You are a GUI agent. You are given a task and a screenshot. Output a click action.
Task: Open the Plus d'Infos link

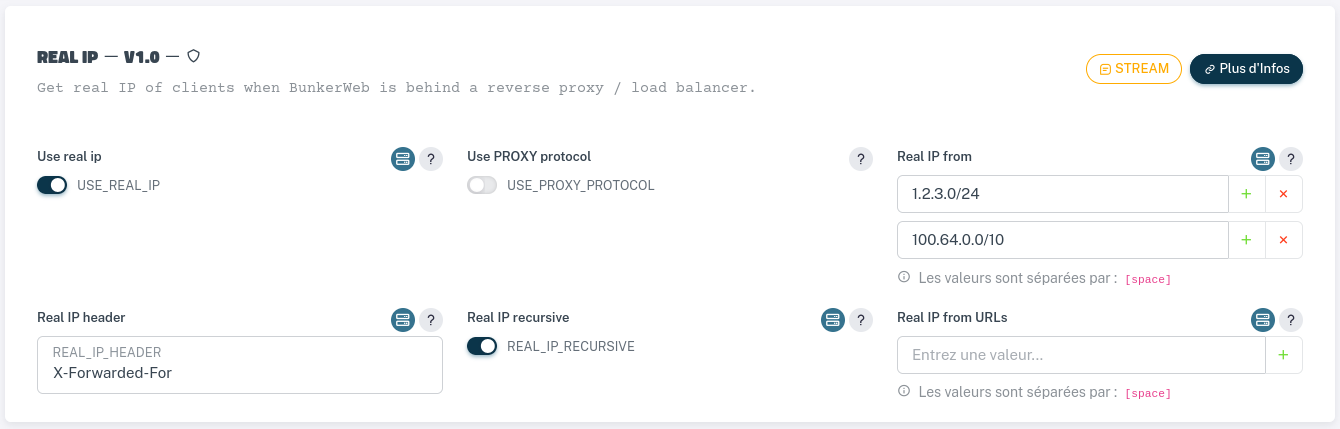click(1246, 69)
